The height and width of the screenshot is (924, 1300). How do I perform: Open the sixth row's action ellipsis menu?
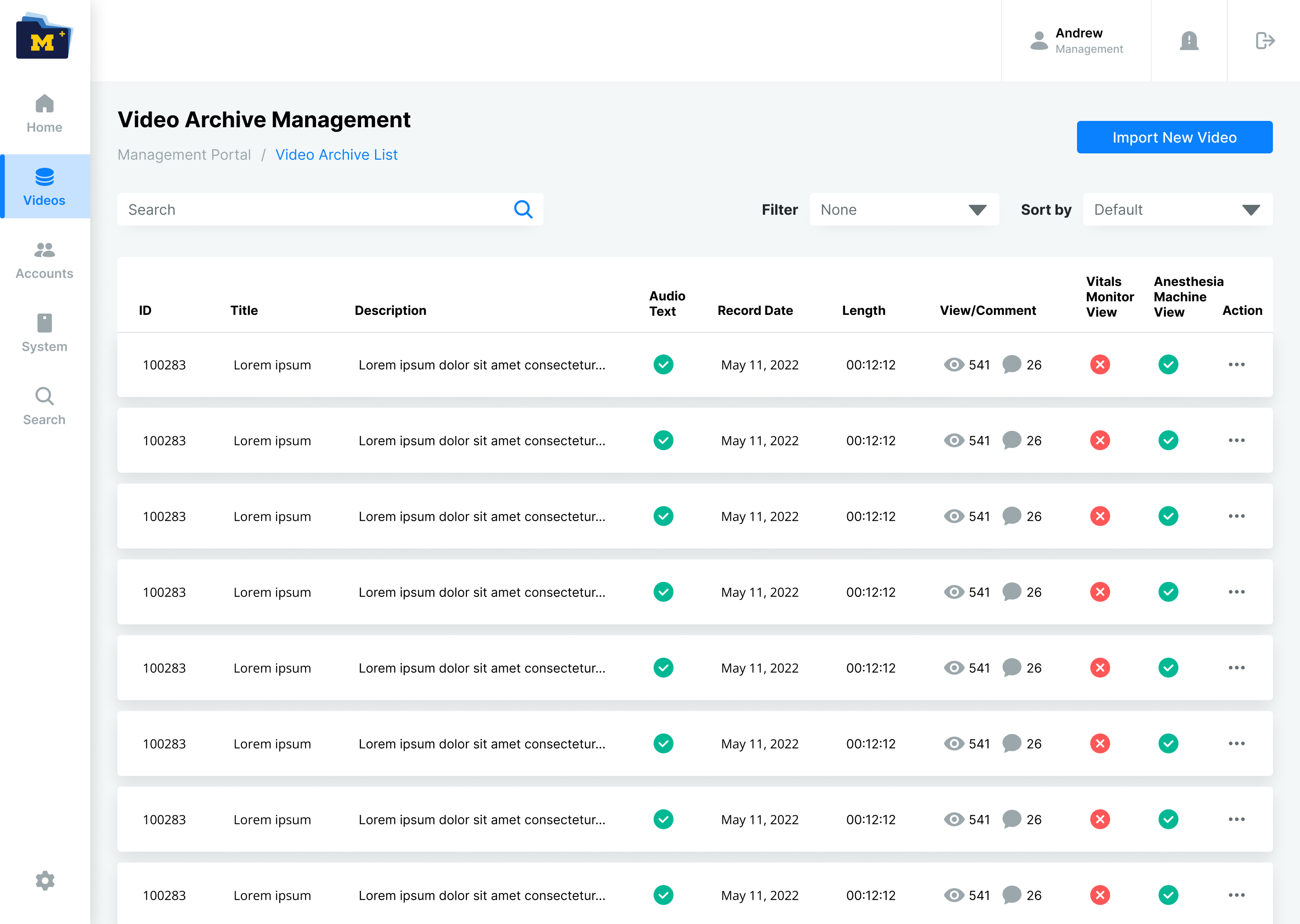(x=1236, y=744)
